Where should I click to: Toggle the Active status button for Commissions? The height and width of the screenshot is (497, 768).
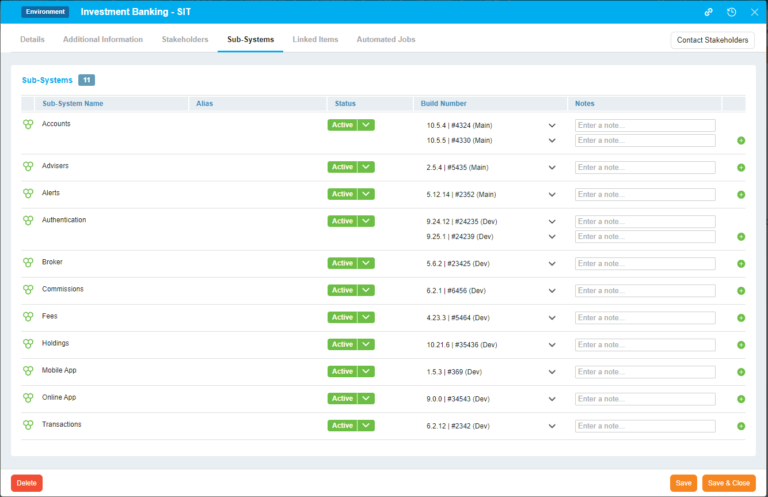342,290
